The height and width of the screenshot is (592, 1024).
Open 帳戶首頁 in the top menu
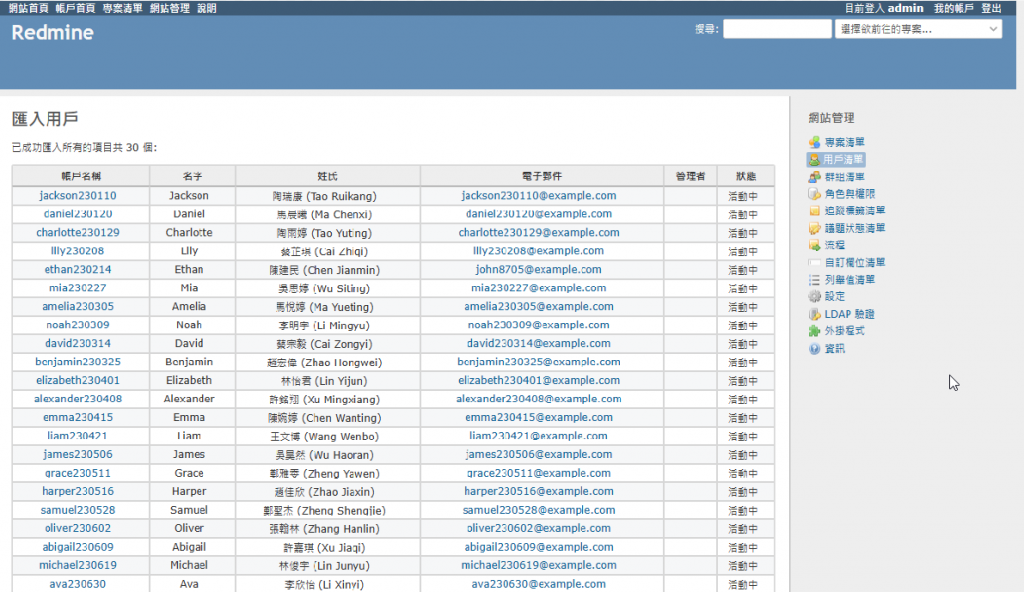pos(75,8)
